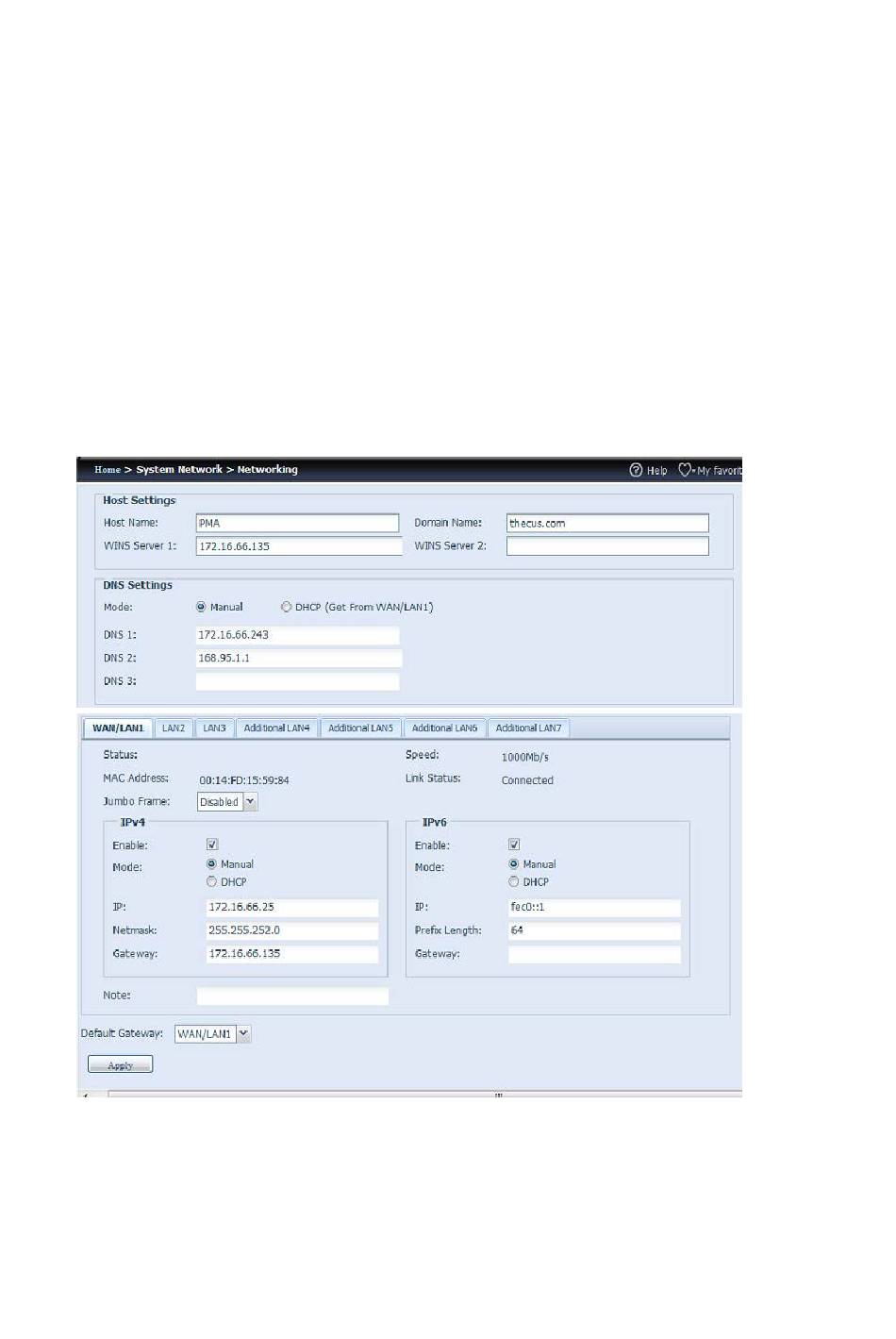
Task: Edit the IPv4 Netmask field
Action: tap(292, 931)
